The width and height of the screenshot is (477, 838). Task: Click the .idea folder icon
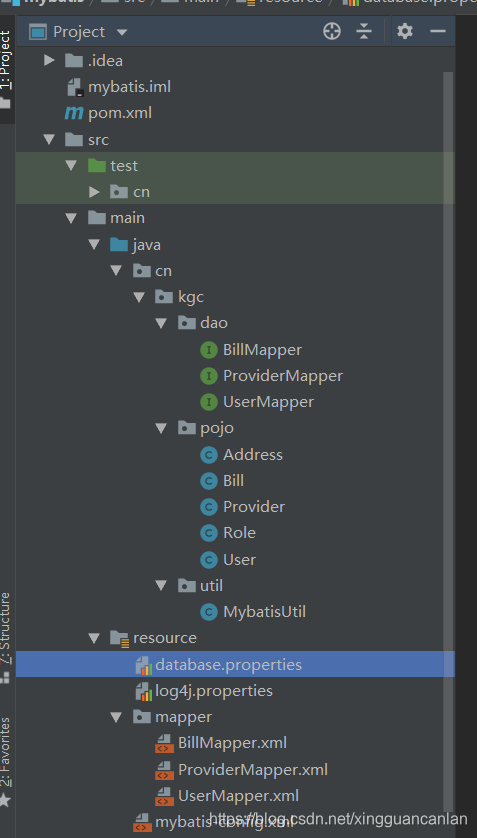[x=74, y=60]
